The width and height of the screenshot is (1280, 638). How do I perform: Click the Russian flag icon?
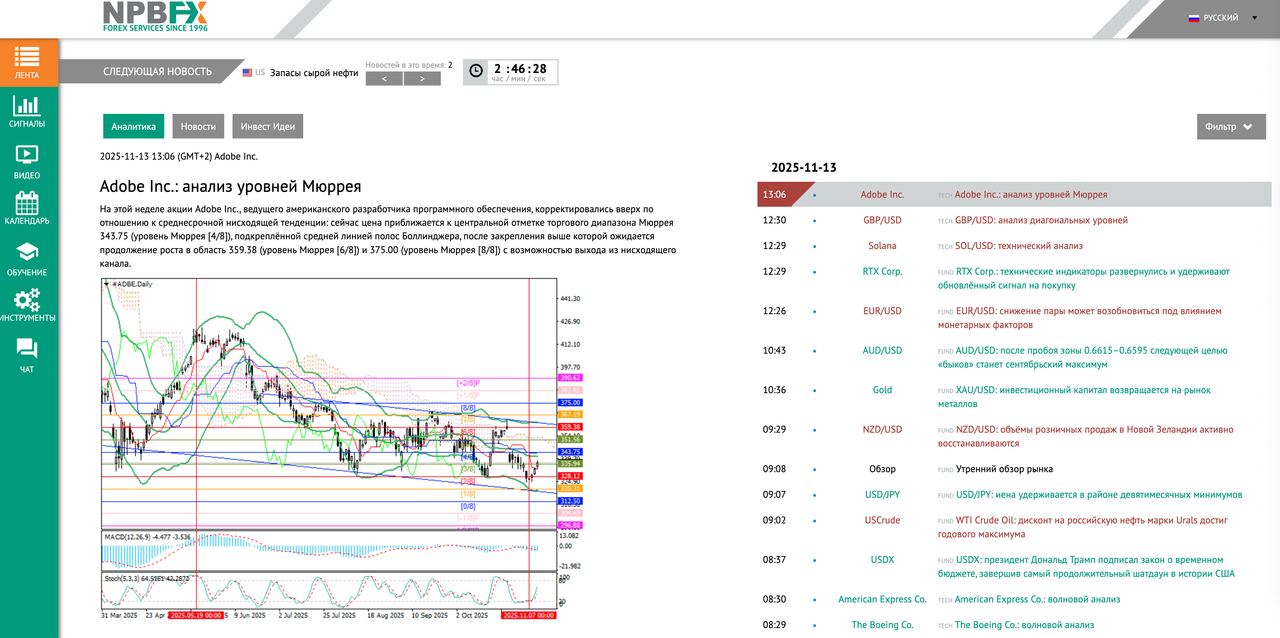(1193, 18)
